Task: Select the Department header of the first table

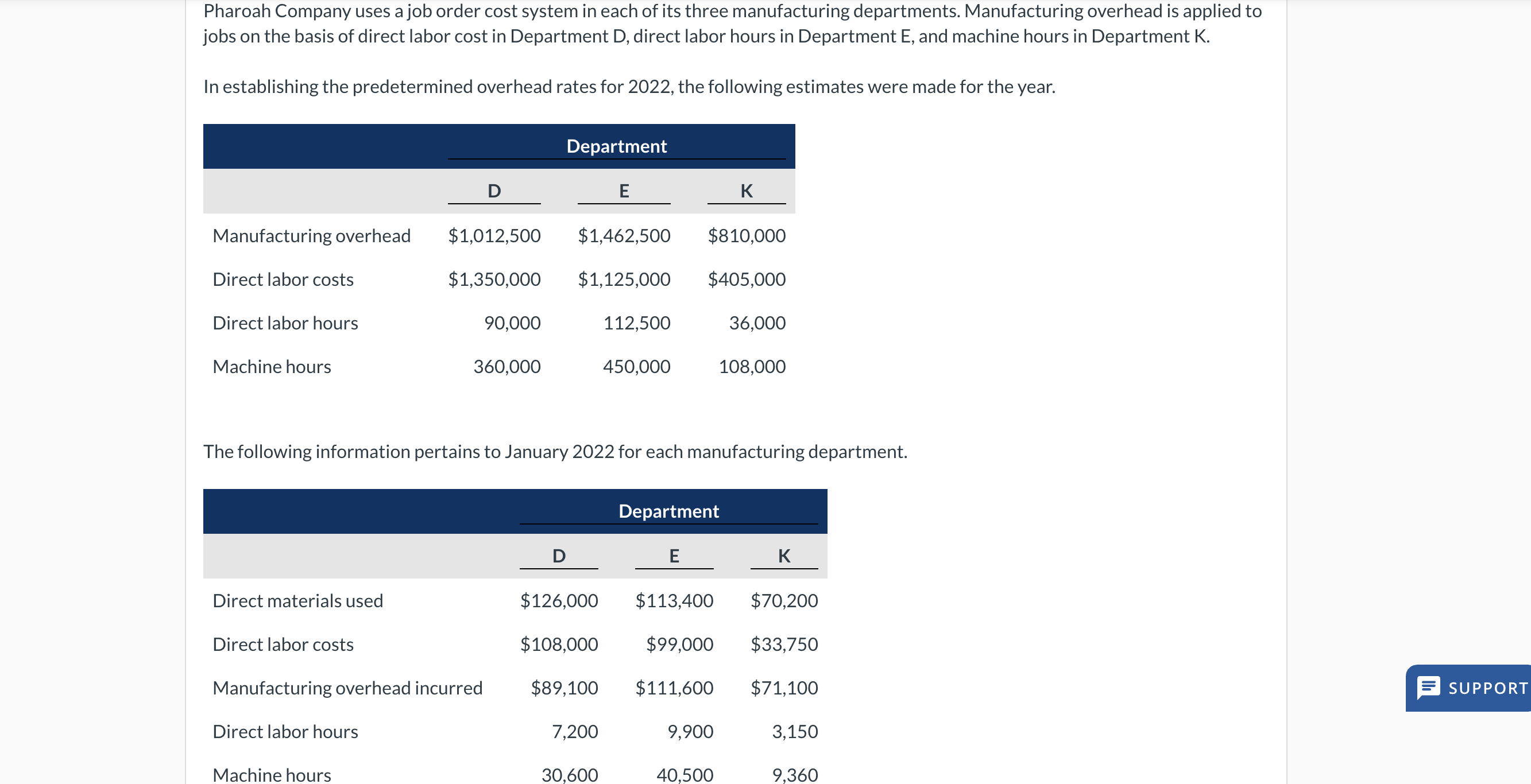Action: [616, 146]
